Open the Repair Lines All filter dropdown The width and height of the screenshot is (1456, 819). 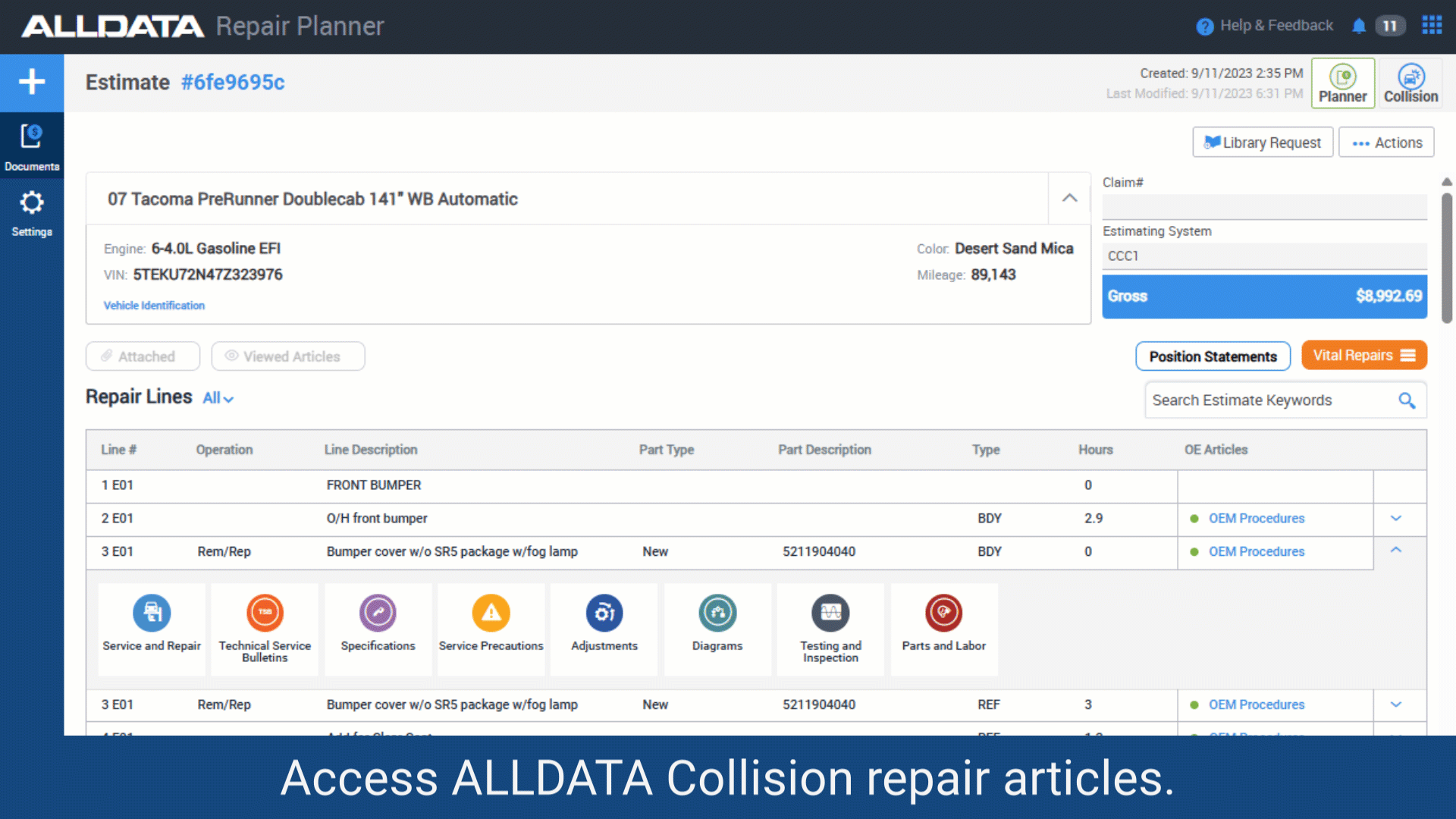pyautogui.click(x=218, y=398)
